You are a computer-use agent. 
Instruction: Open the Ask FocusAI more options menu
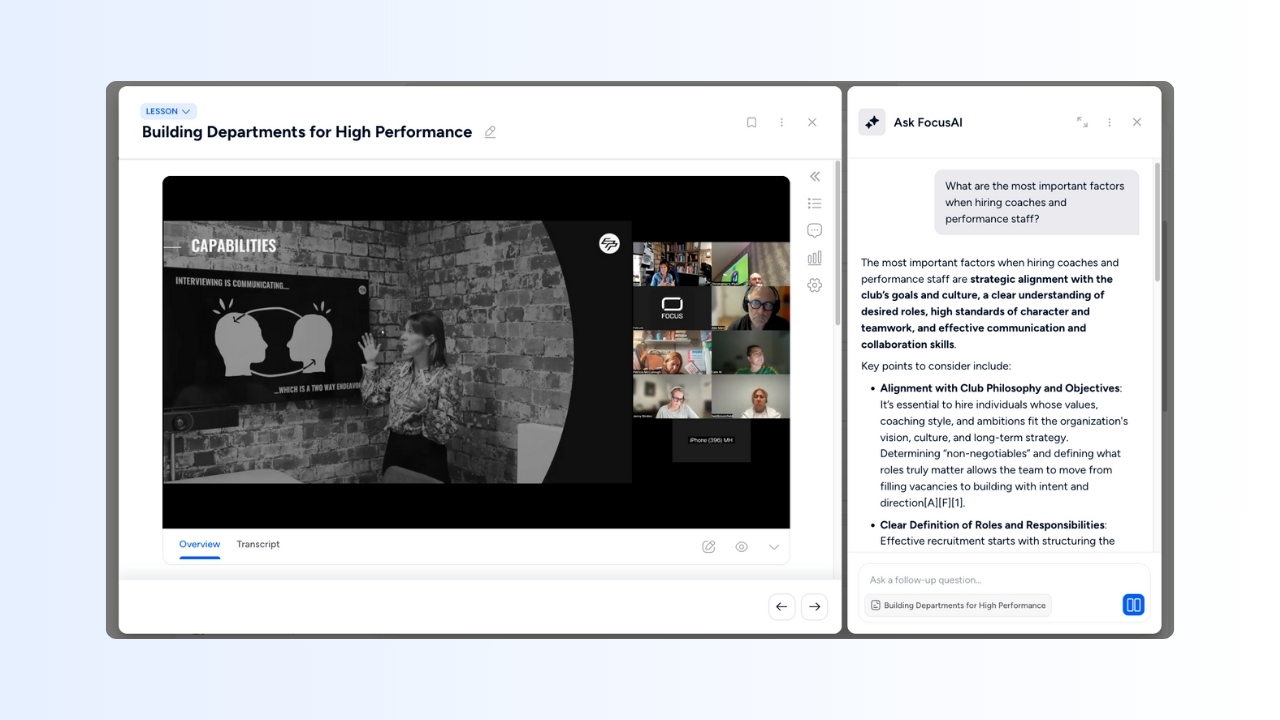click(1109, 122)
